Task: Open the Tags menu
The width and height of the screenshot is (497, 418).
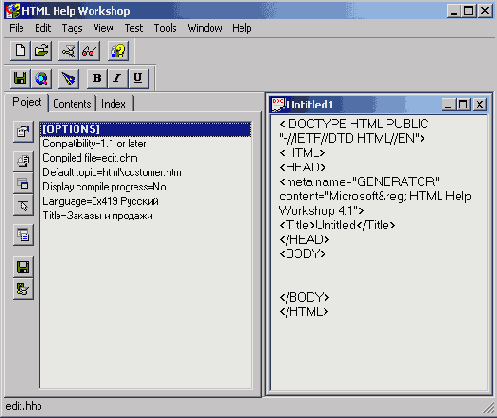Action: click(72, 28)
